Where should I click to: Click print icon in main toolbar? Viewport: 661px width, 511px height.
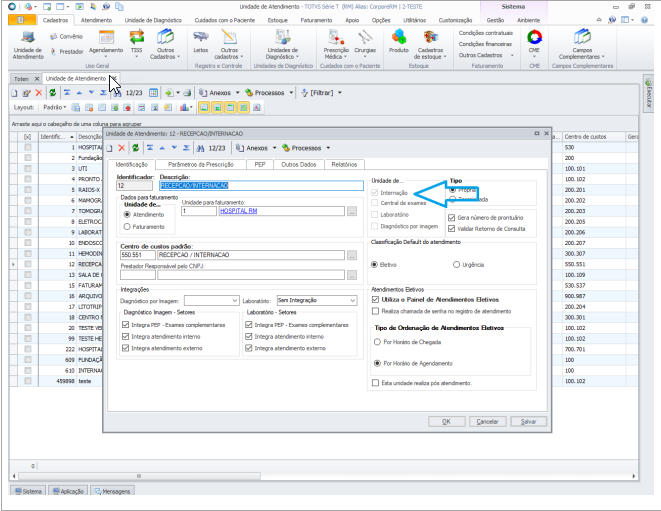click(187, 93)
